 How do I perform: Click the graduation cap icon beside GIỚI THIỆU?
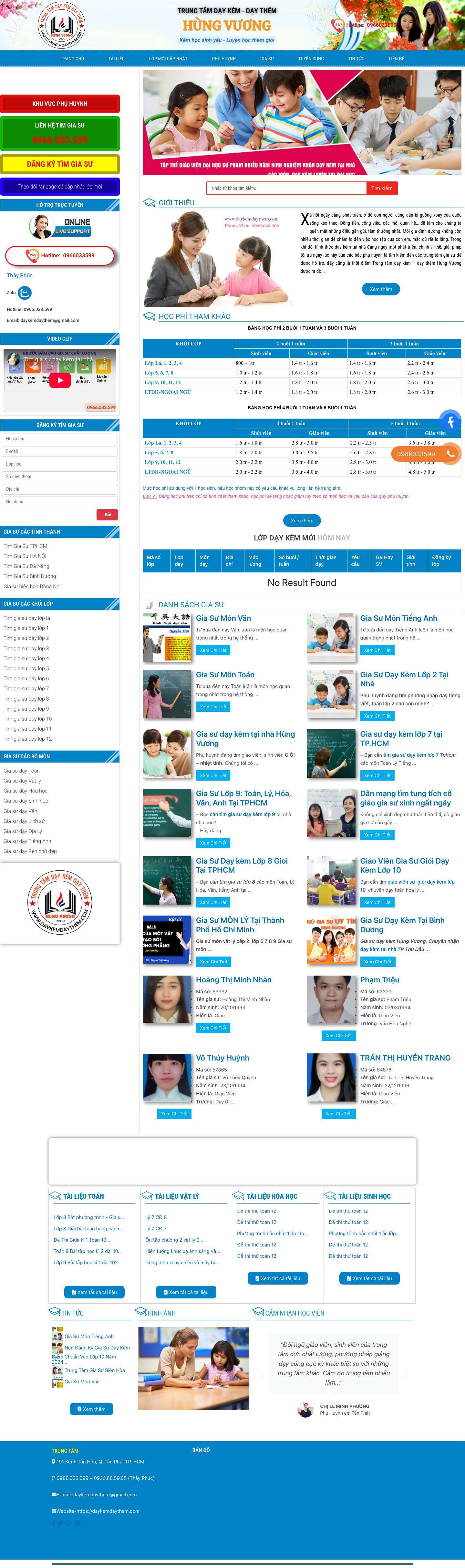pos(149,203)
